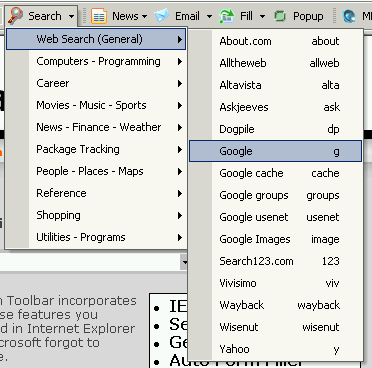Click the Fill form icon
This screenshot has height=368, width=372.
click(227, 16)
